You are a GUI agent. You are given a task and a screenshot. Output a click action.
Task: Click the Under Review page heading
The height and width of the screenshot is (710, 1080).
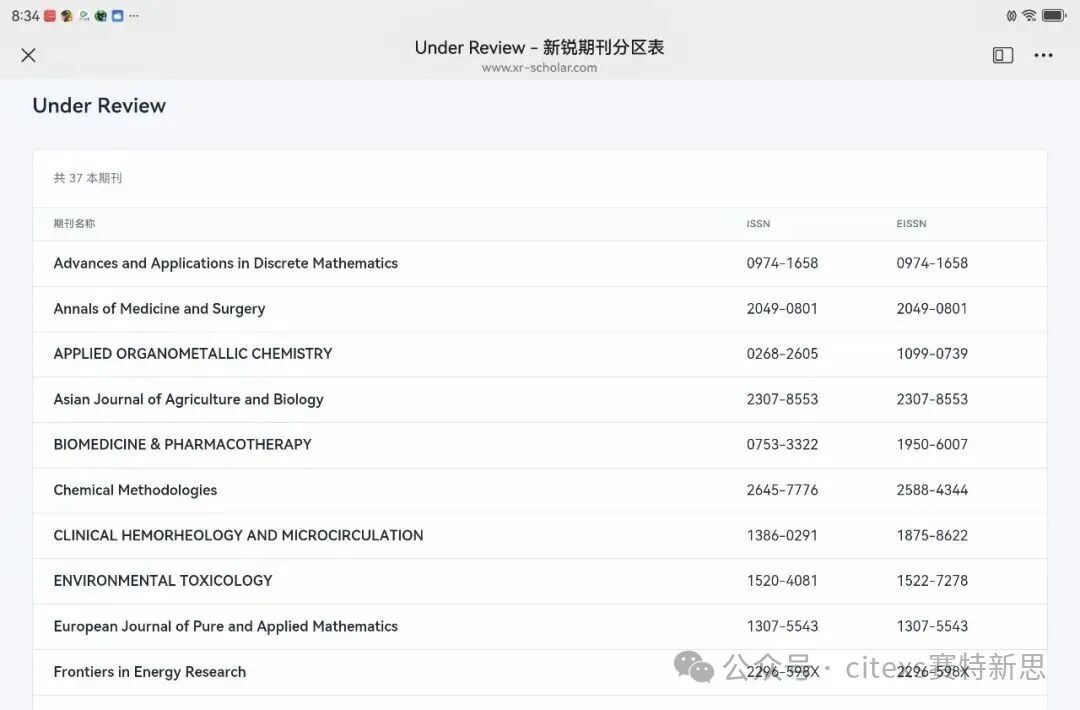tap(99, 106)
